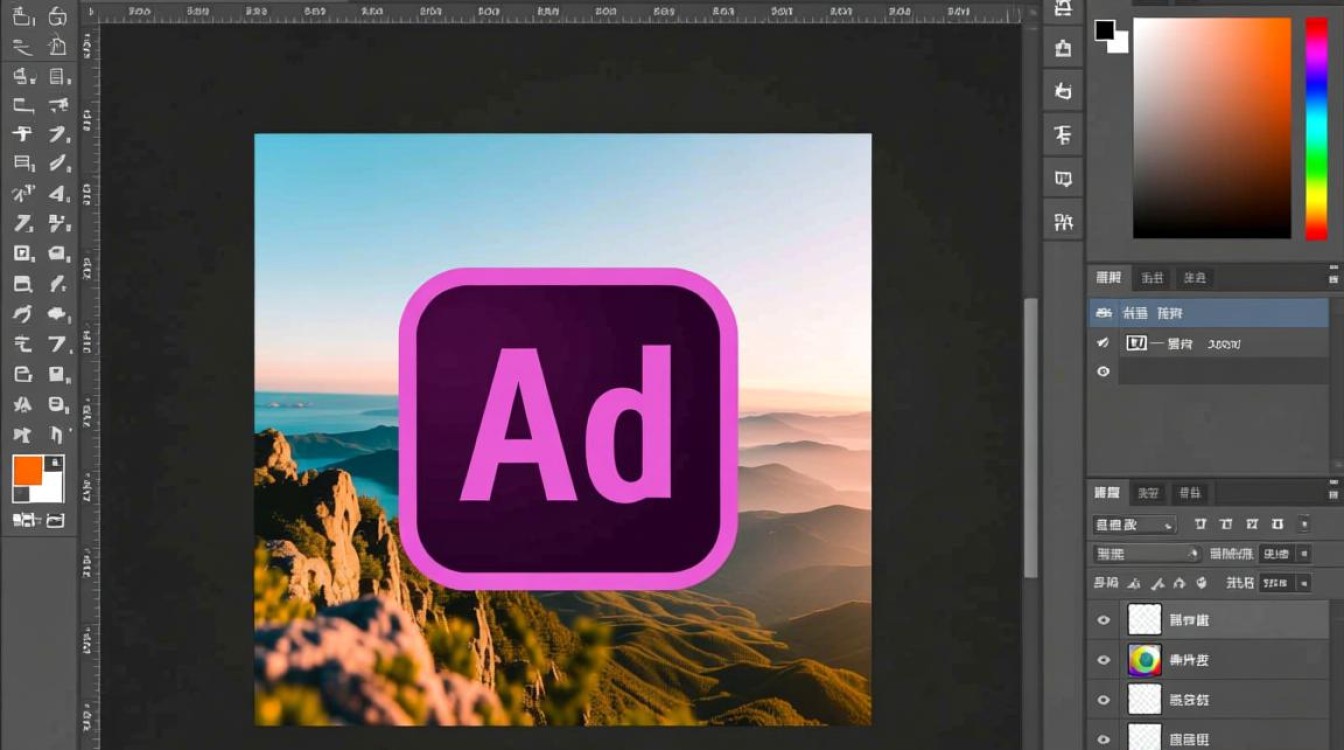Toggle the eye icon on the highlighted blue row
Viewport: 1344px width, 750px height.
click(1103, 313)
